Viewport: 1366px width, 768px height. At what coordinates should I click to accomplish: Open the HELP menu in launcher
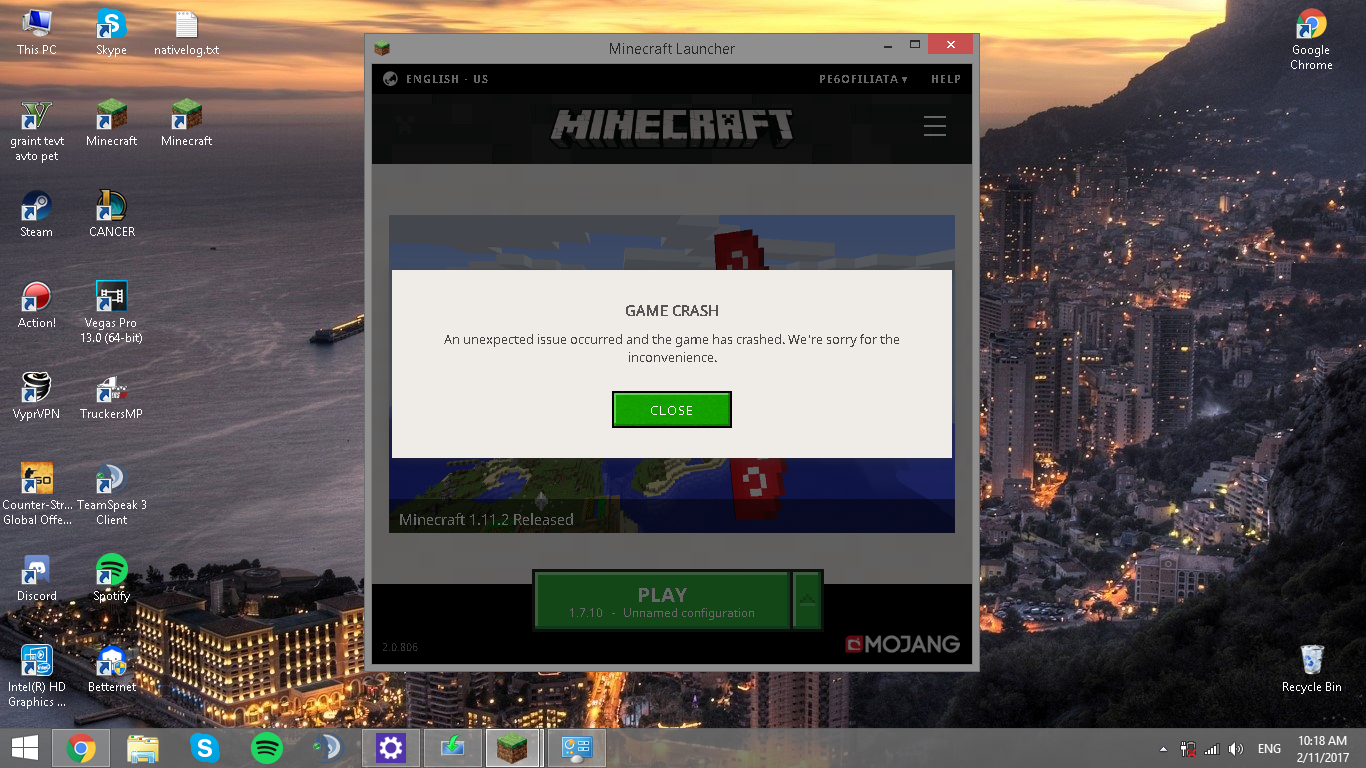946,79
